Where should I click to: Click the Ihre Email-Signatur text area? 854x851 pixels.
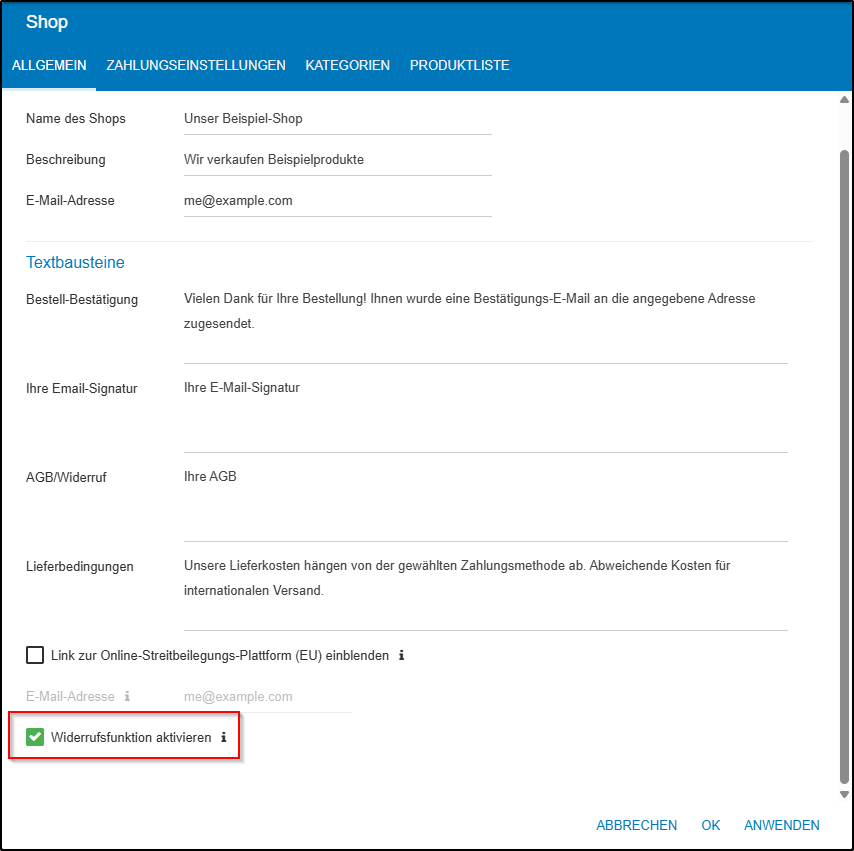click(x=486, y=414)
